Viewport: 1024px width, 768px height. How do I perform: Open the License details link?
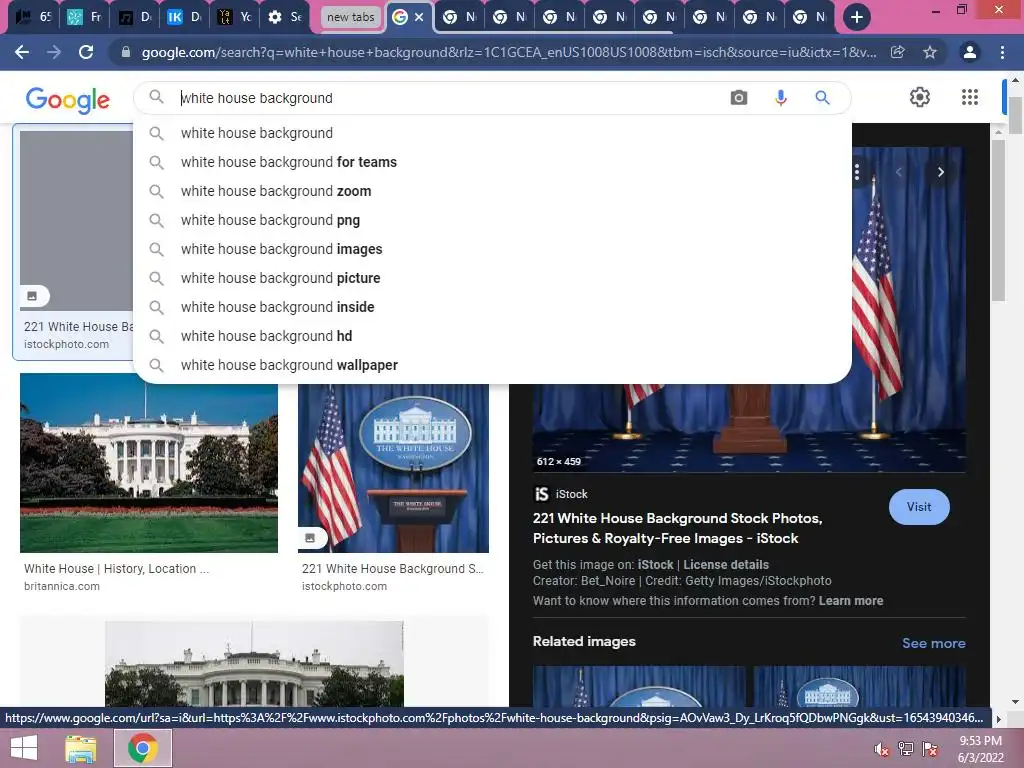click(x=726, y=565)
